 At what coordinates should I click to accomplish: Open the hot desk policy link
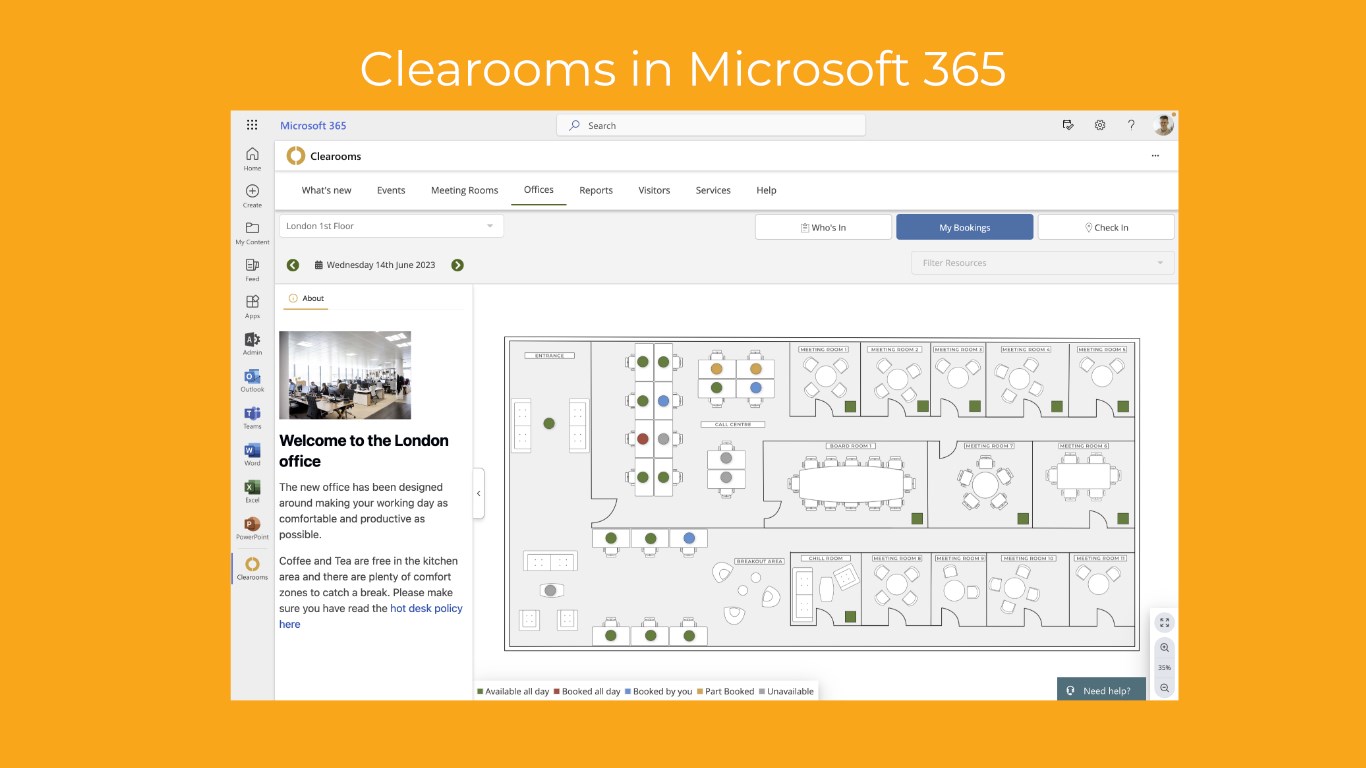pyautogui.click(x=426, y=608)
